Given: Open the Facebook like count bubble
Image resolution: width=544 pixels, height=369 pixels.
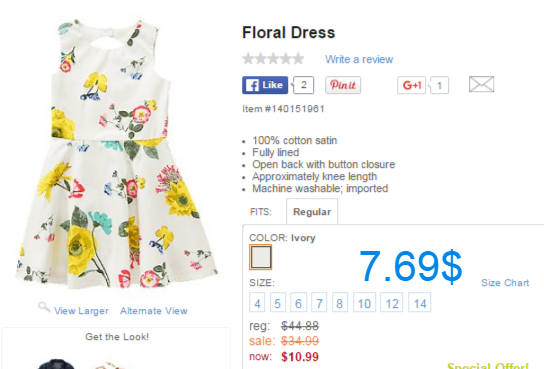Looking at the screenshot, I should tap(303, 85).
